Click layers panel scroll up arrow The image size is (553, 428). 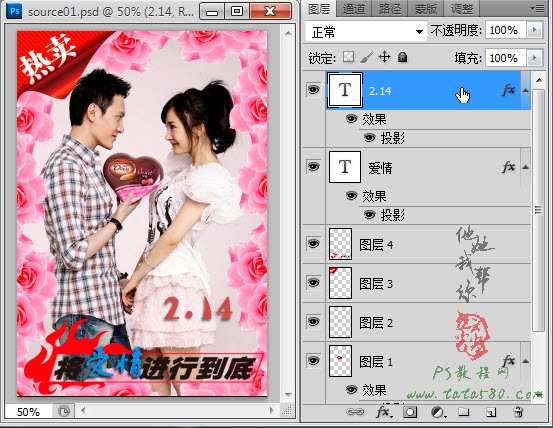(539, 80)
